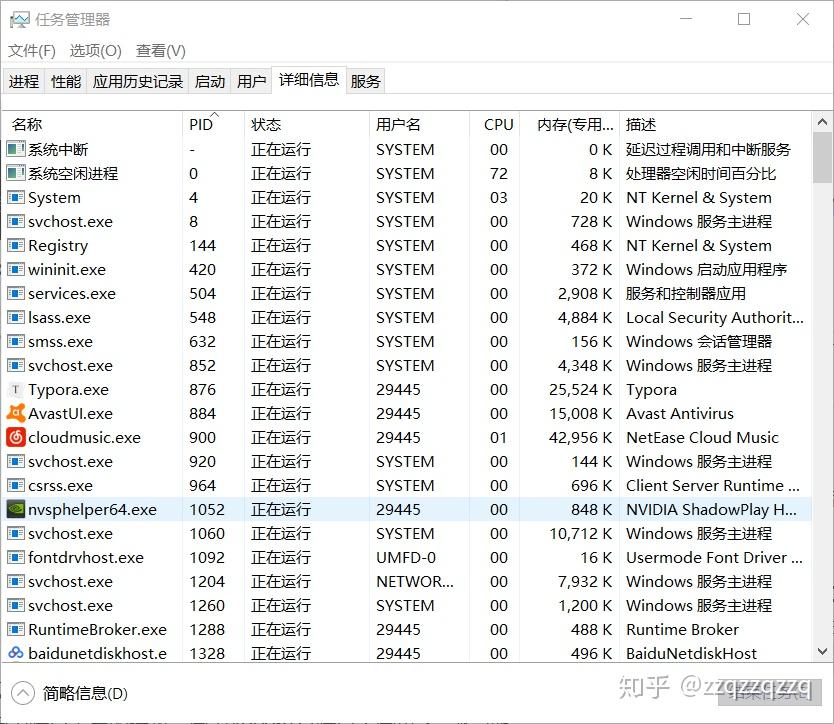Image resolution: width=834 pixels, height=724 pixels.
Task: Click the services.exe process icon
Action: pos(14,293)
